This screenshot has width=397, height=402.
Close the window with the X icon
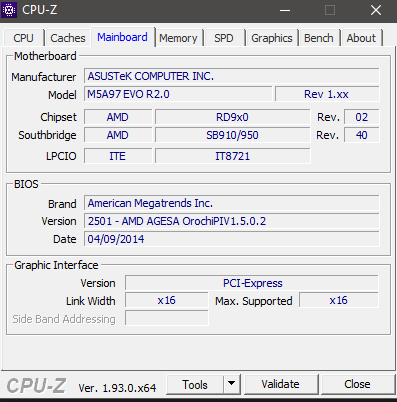376,10
